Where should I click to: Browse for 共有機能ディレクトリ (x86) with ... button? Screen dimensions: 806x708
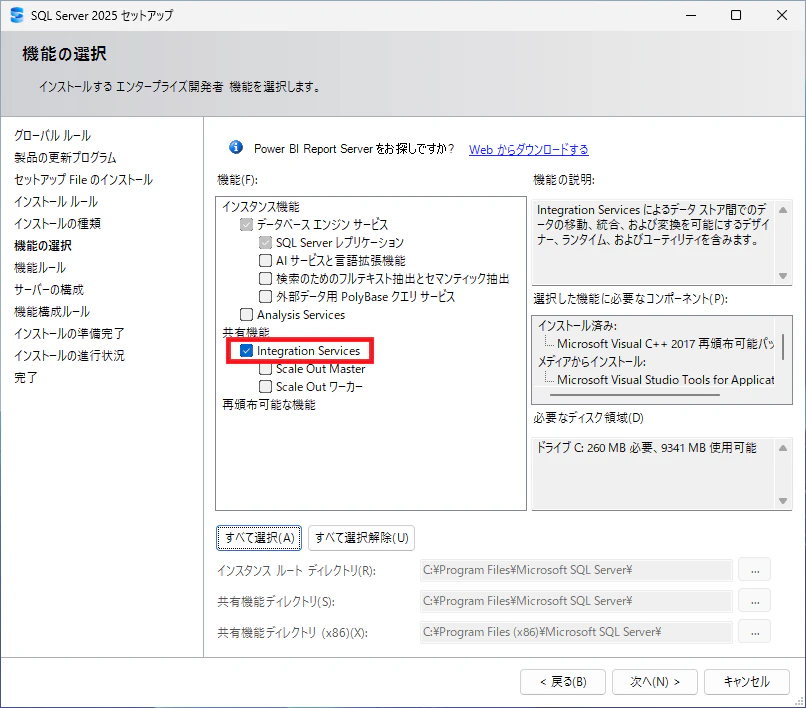tap(755, 632)
